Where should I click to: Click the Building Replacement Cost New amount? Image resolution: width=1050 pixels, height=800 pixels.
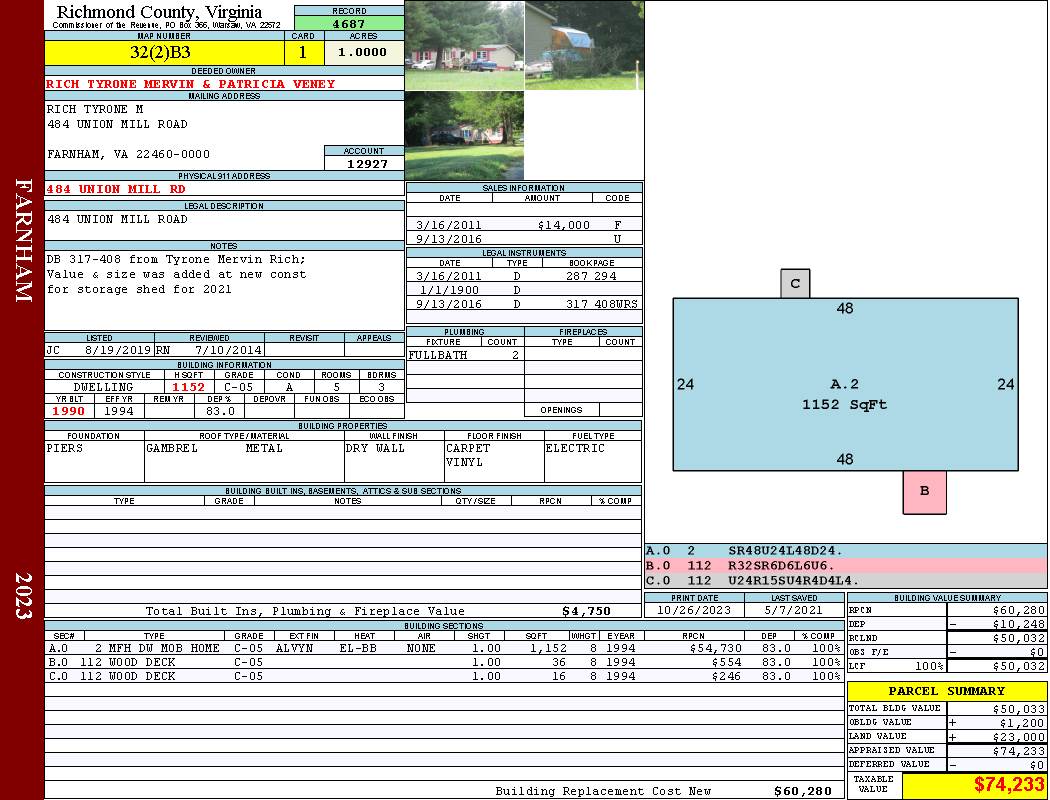coord(802,791)
